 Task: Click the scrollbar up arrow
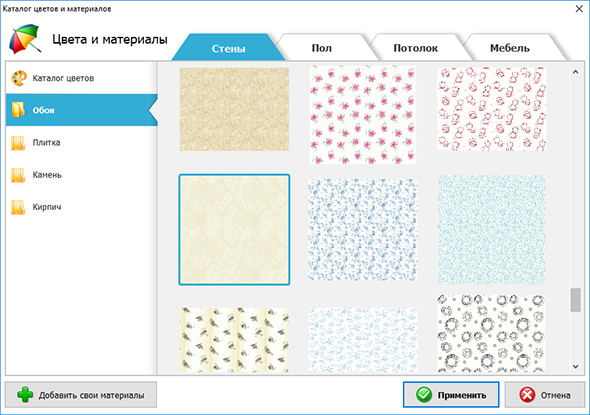575,72
